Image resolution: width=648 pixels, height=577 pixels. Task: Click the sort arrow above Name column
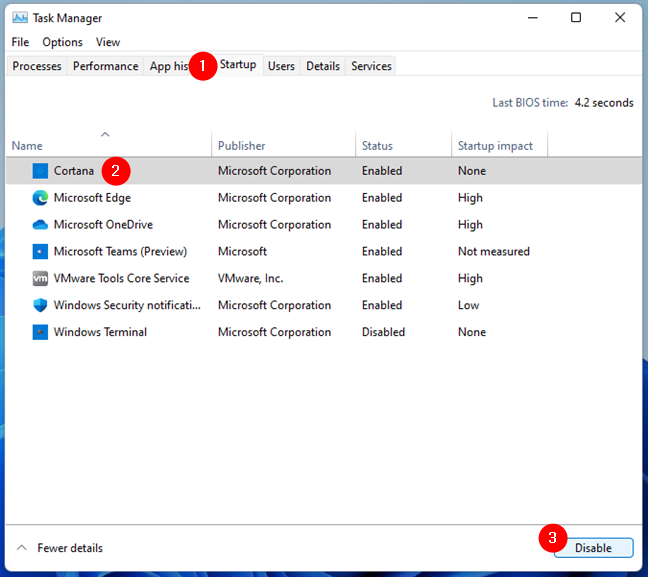[x=105, y=134]
